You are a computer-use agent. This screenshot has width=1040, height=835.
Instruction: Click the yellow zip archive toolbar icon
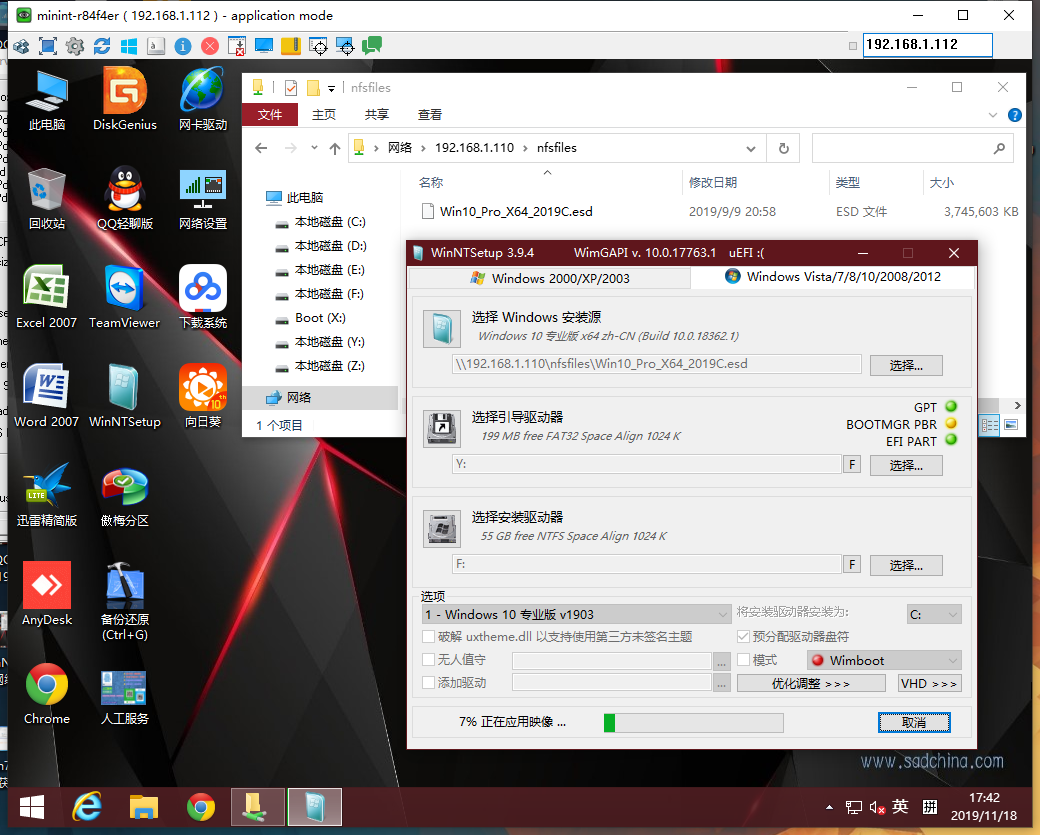291,46
